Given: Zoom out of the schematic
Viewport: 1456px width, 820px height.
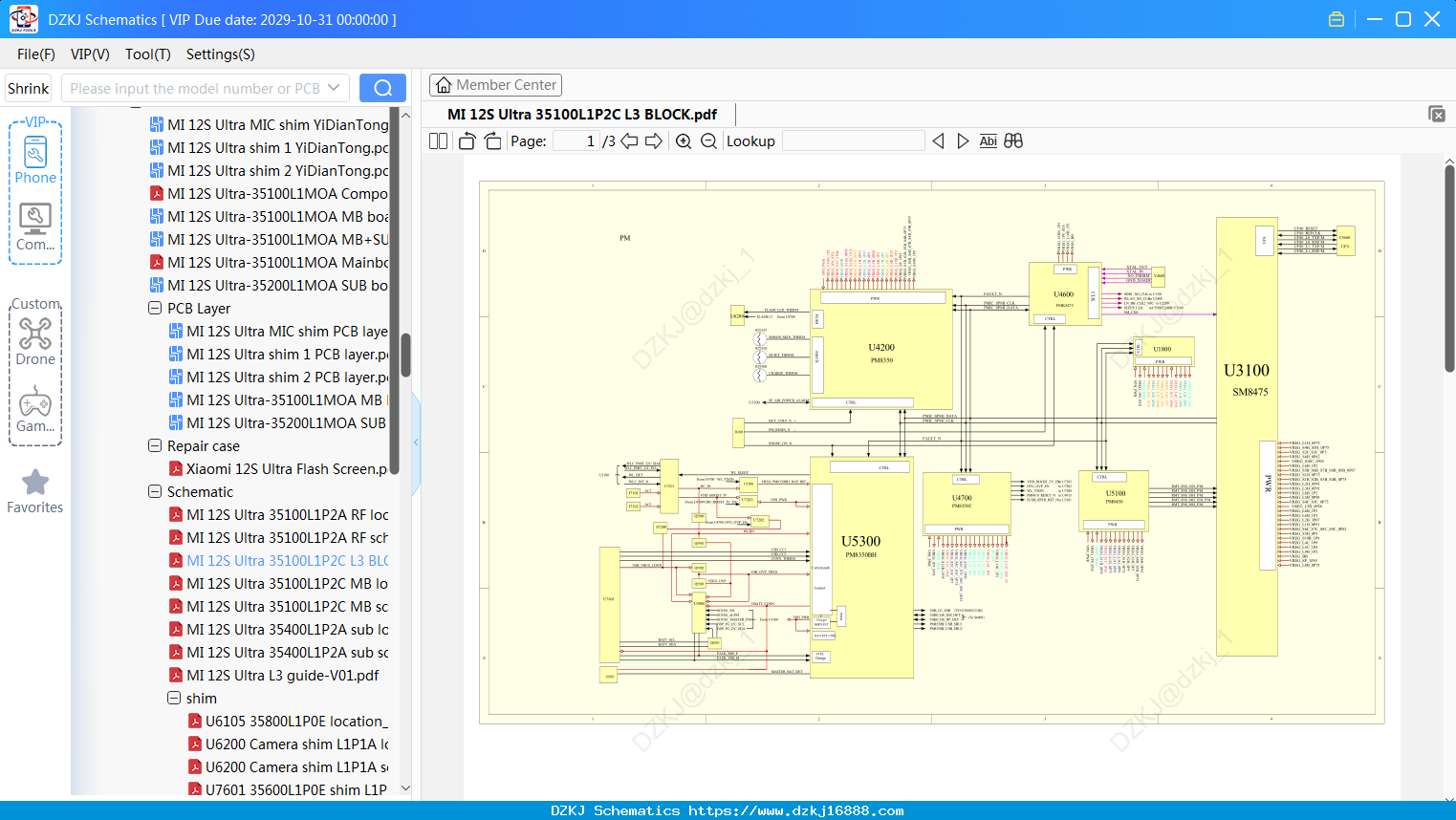Looking at the screenshot, I should coord(708,141).
